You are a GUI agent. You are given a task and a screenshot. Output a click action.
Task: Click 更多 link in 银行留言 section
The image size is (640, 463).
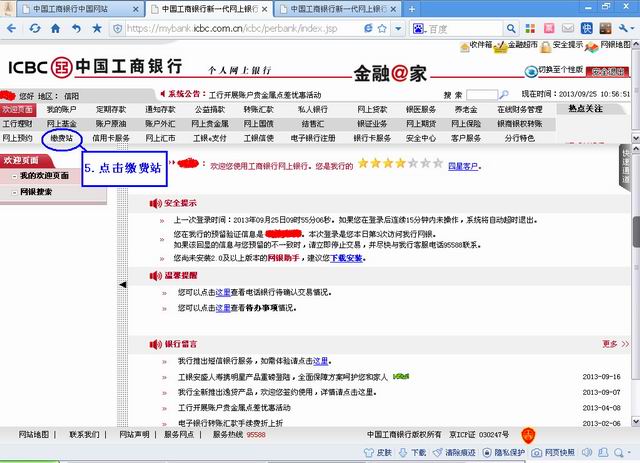(610, 343)
